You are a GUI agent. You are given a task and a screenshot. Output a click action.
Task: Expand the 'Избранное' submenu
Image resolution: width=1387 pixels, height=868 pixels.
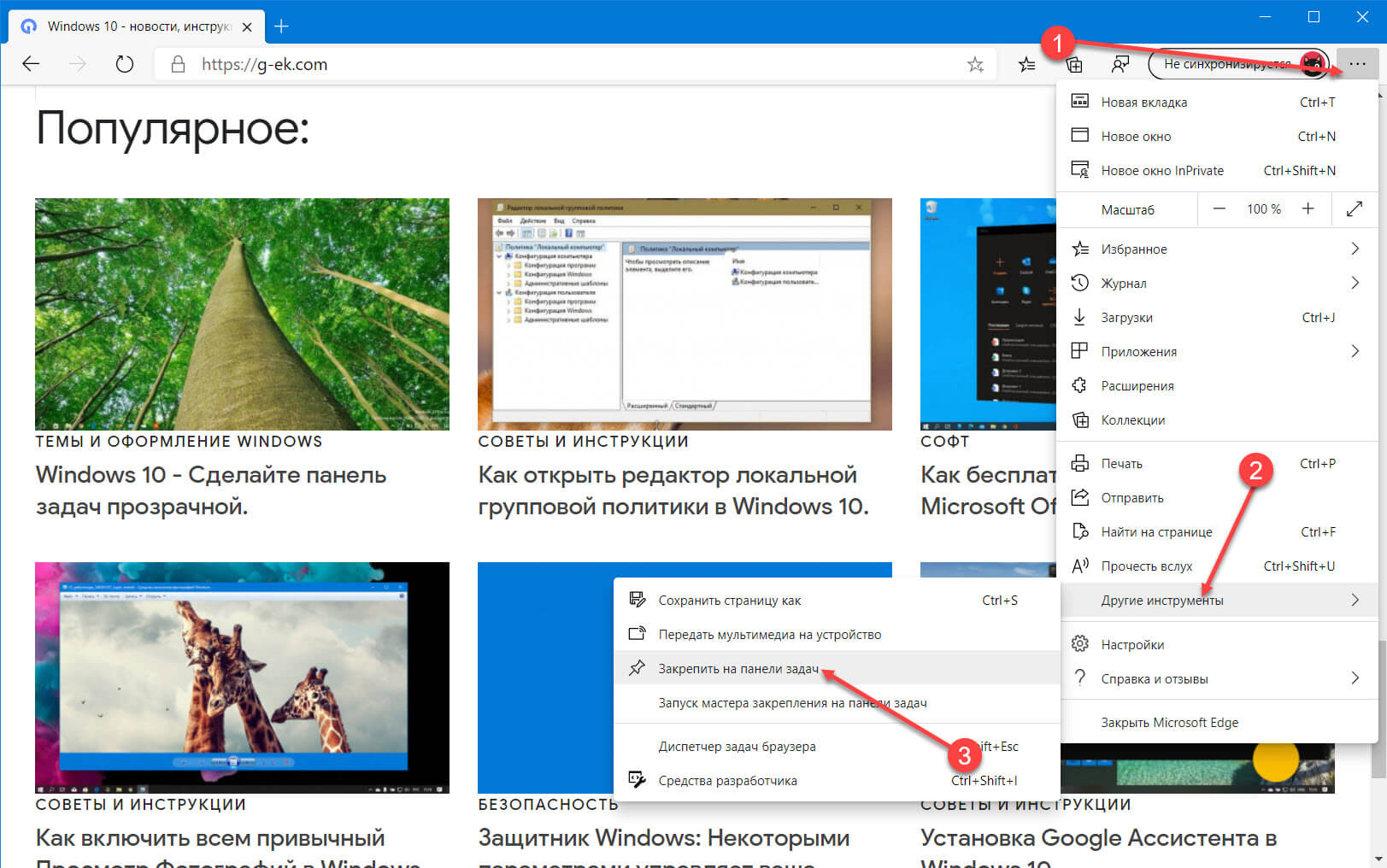tap(1217, 249)
